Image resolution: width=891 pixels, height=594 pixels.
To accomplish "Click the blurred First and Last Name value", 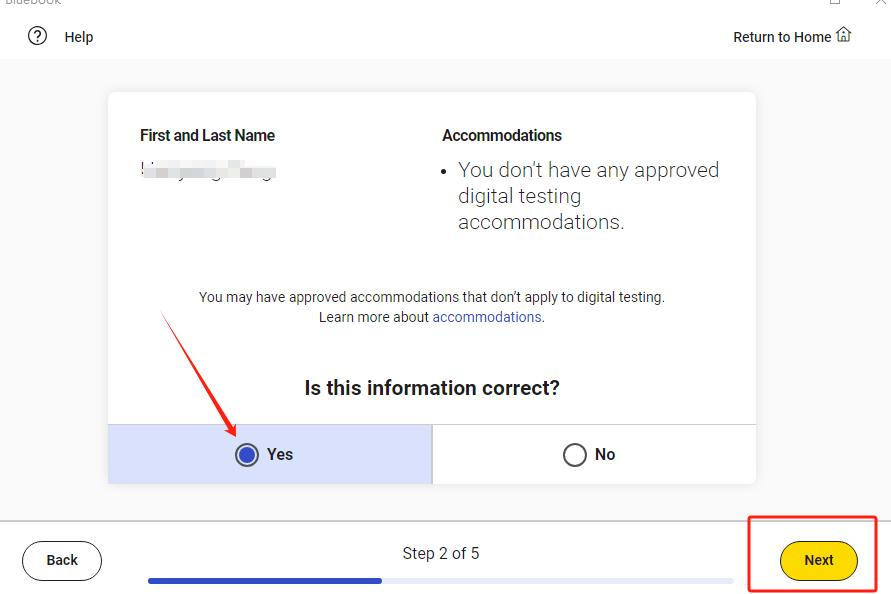I will (x=208, y=171).
